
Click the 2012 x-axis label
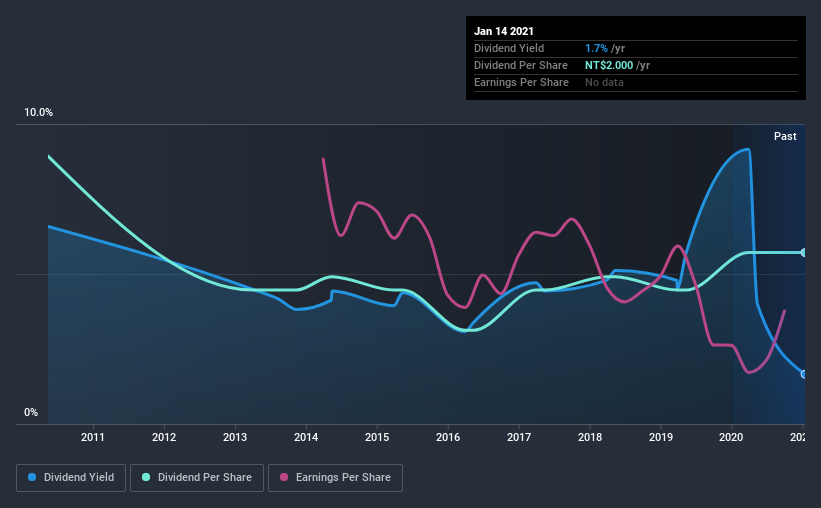point(164,437)
